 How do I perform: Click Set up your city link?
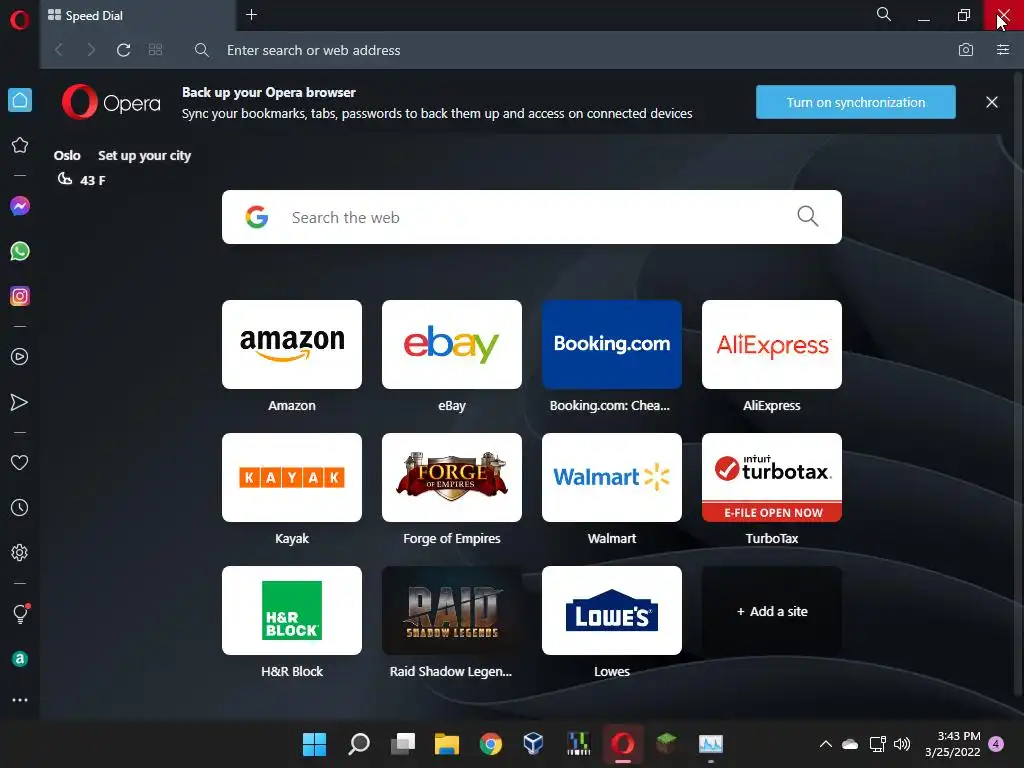click(x=144, y=155)
